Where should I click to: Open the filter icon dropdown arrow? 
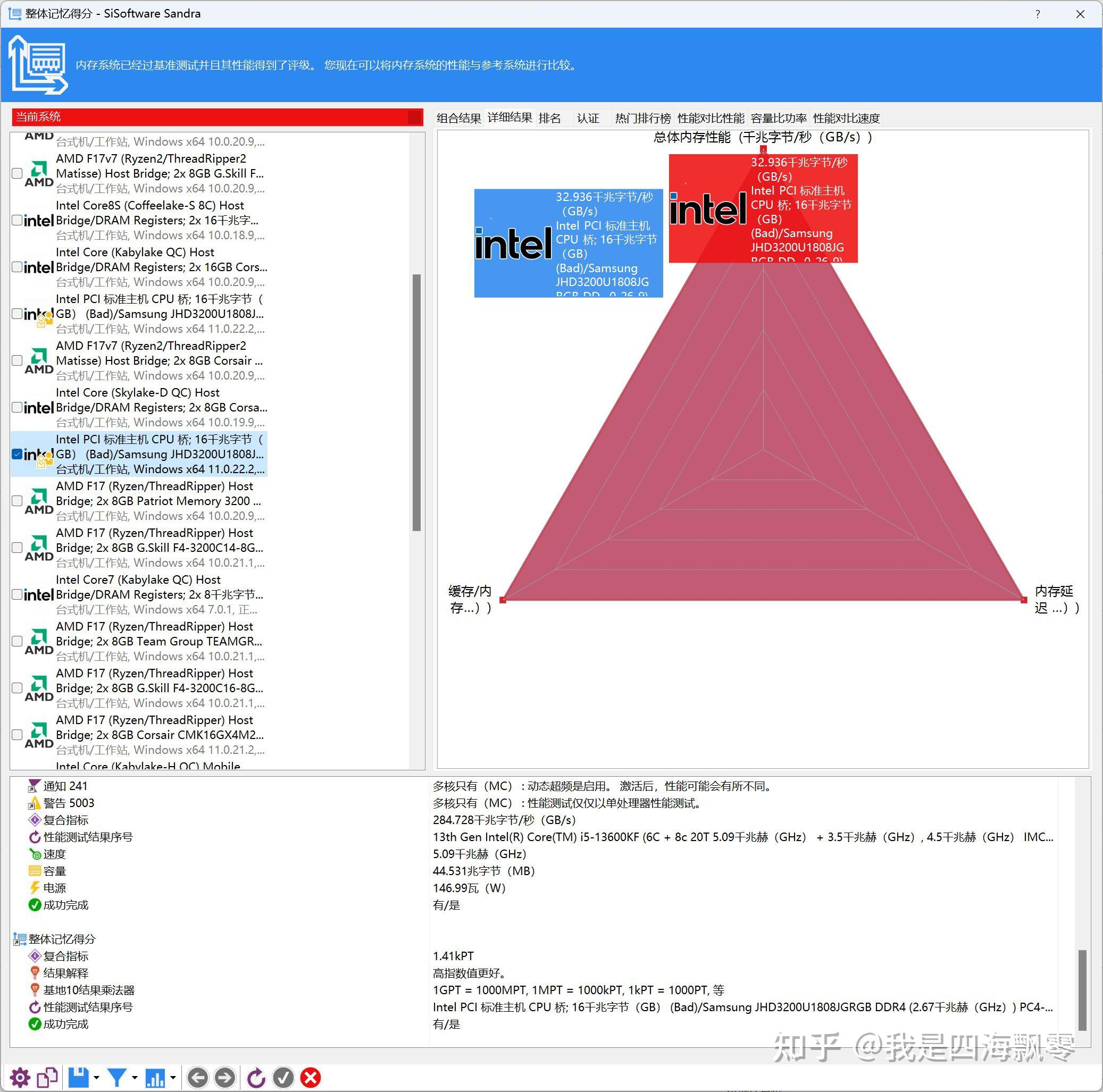[x=134, y=1078]
